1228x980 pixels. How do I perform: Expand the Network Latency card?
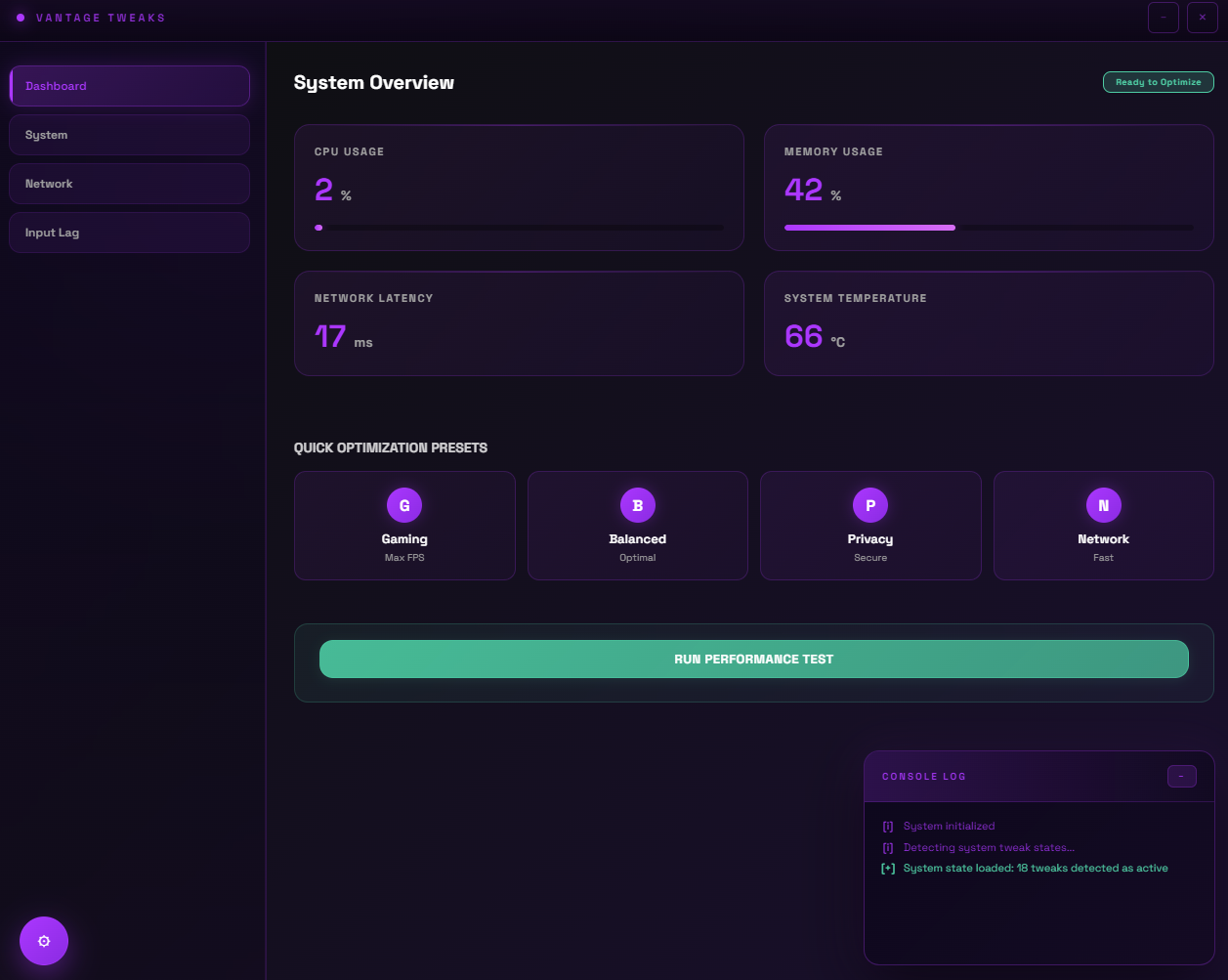pyautogui.click(x=519, y=323)
